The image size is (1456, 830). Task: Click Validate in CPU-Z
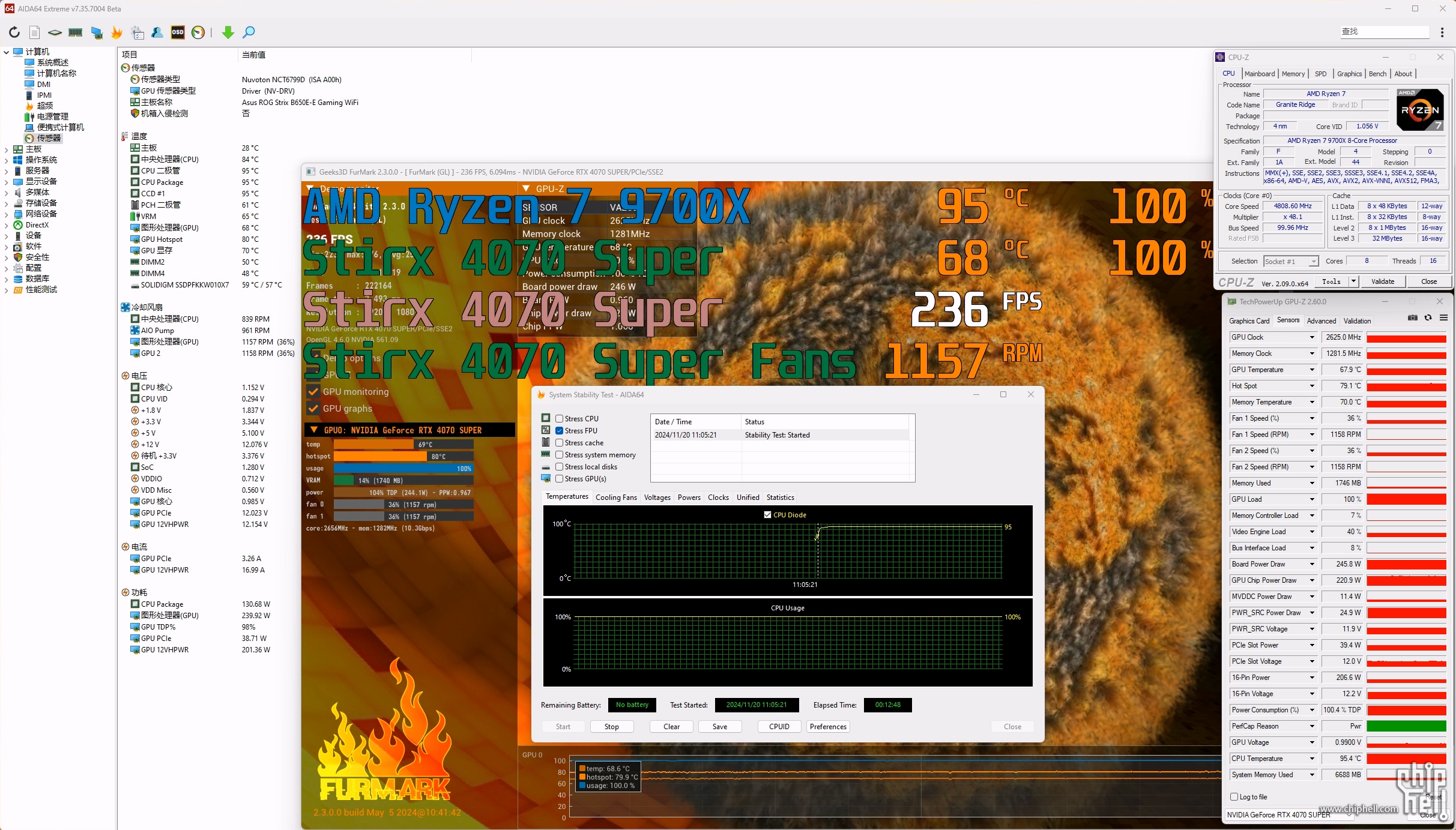coord(1382,281)
